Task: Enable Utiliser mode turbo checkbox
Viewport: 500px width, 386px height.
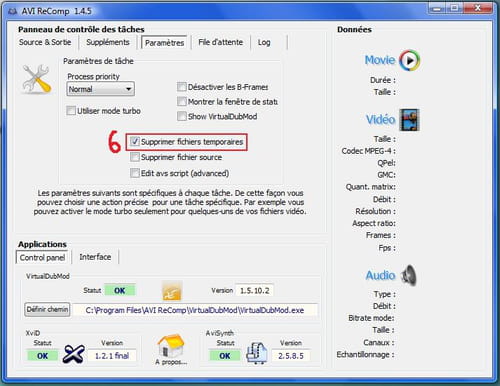Action: coord(71,111)
